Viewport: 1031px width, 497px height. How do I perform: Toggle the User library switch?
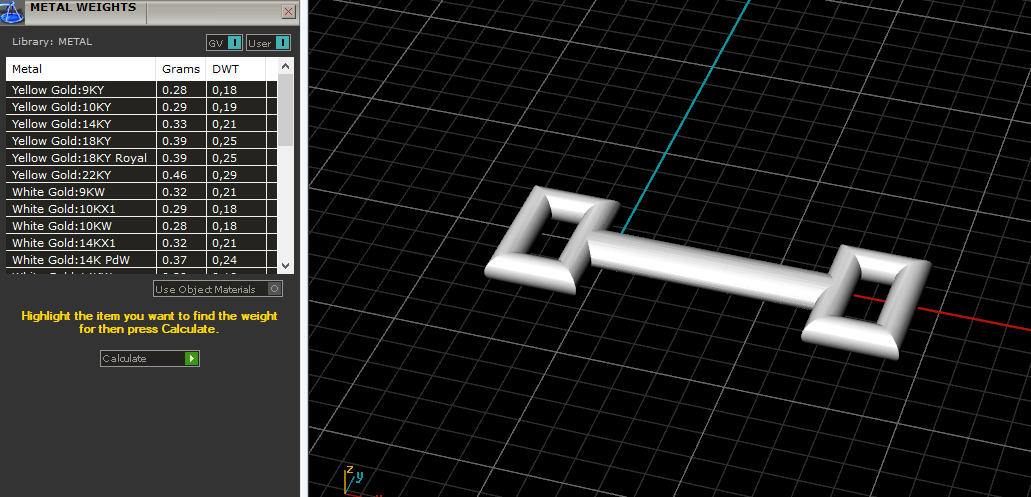(268, 43)
